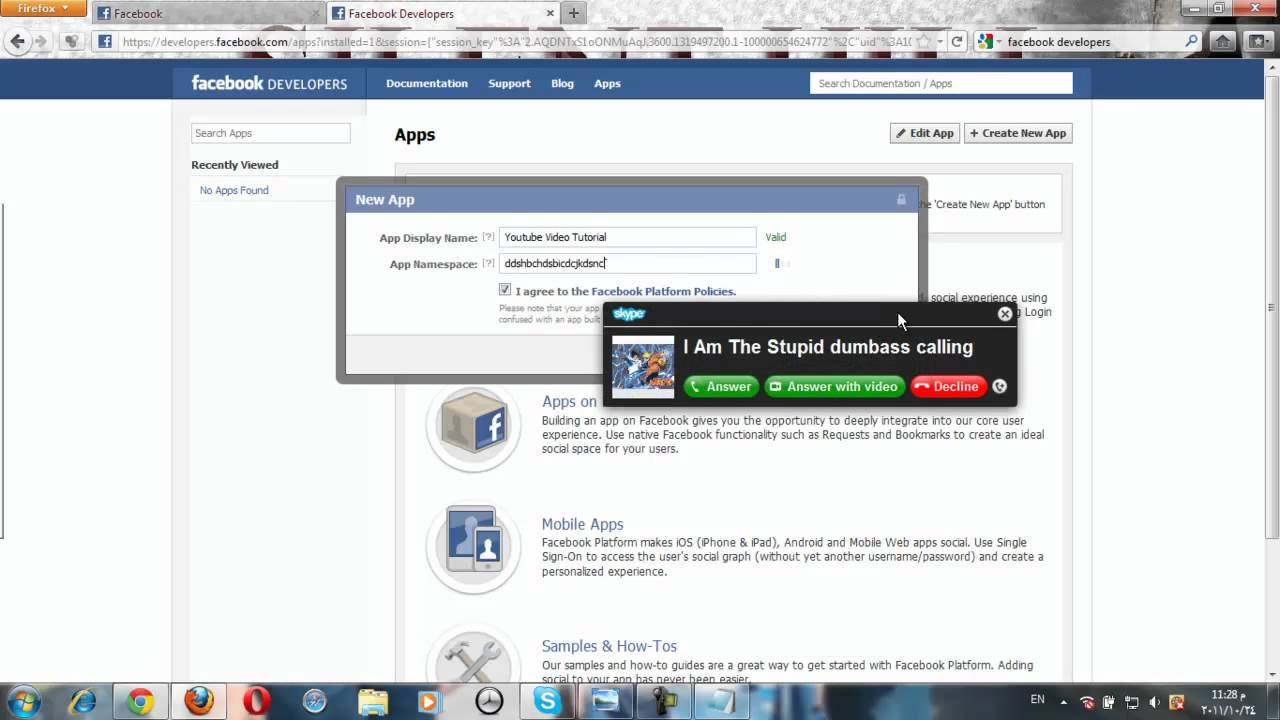Viewport: 1280px width, 720px height.
Task: Click the lock icon in New App dialog
Action: tap(901, 199)
